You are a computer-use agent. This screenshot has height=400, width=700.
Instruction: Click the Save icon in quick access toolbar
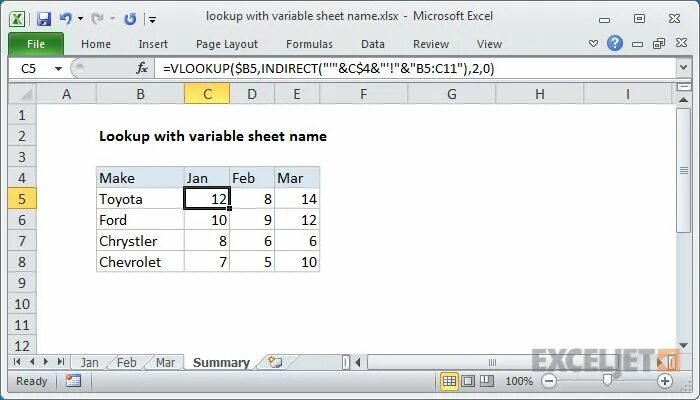[x=44, y=19]
